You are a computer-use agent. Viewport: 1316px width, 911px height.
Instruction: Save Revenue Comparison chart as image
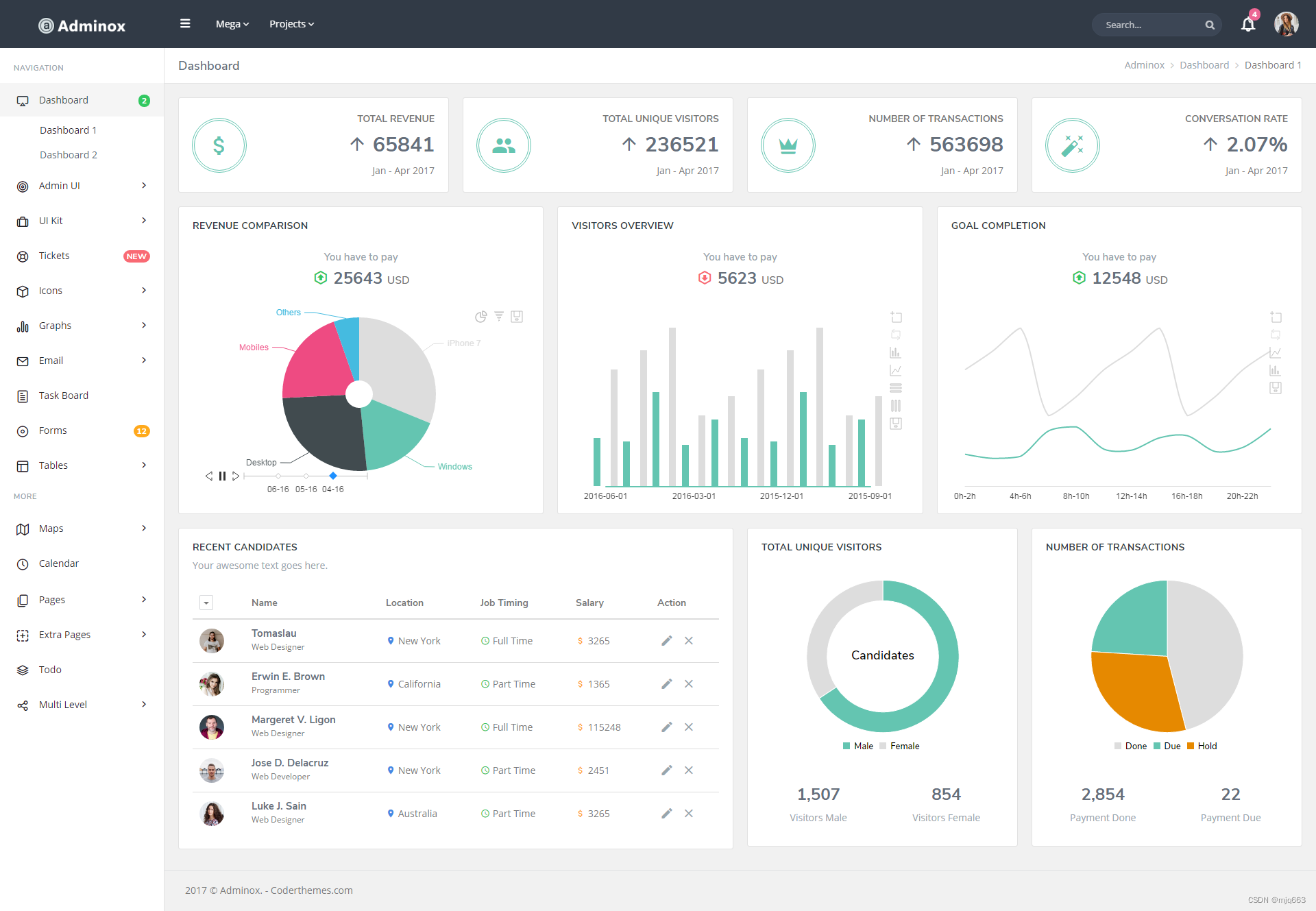tap(517, 317)
